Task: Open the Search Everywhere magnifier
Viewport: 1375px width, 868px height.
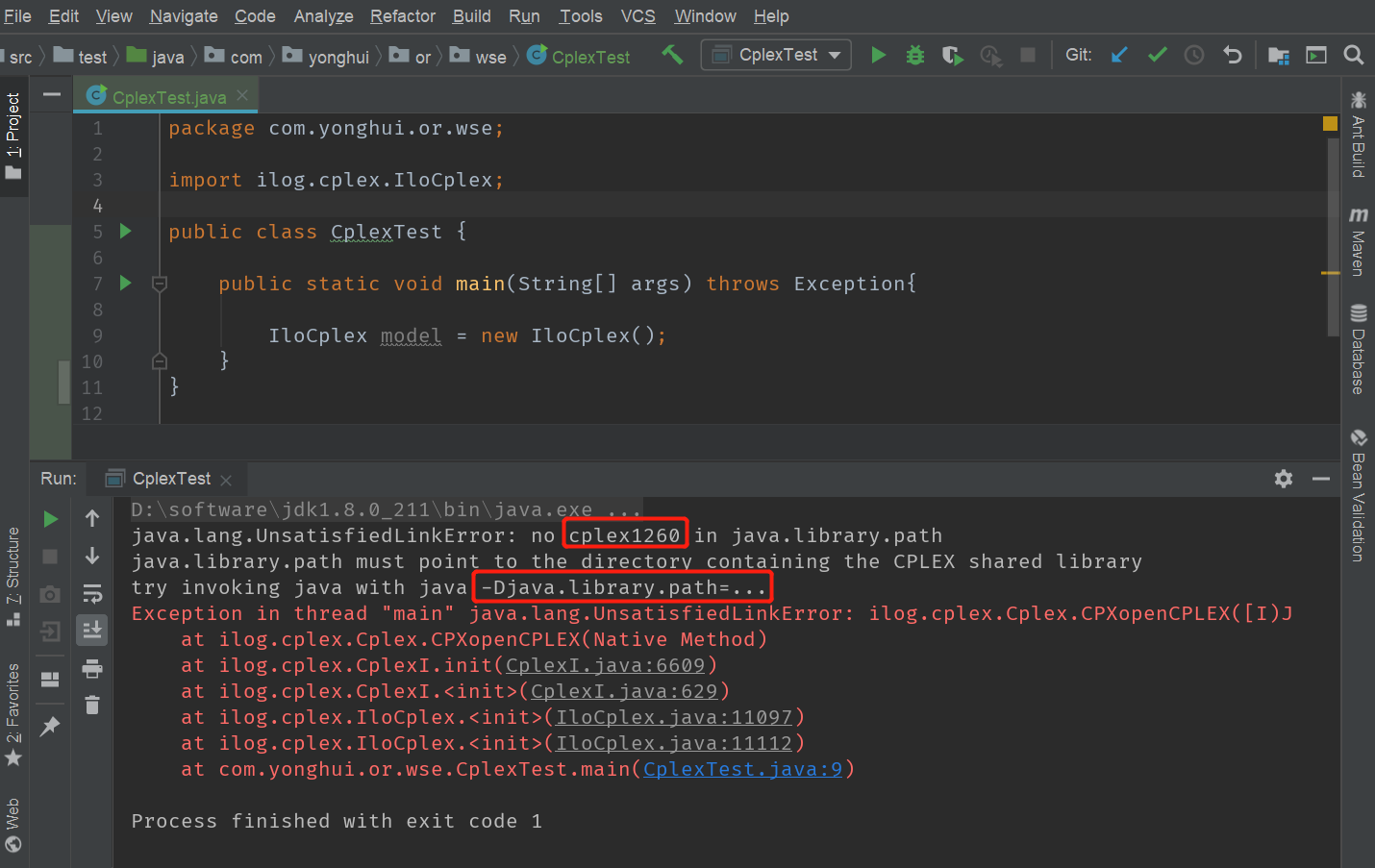Action: click(1353, 55)
